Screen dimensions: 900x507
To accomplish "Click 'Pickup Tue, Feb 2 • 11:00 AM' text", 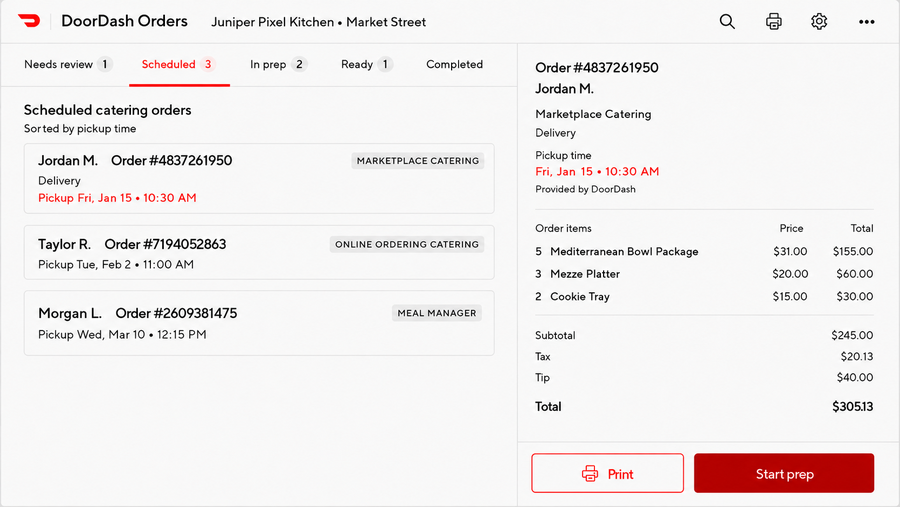I will click(116, 265).
